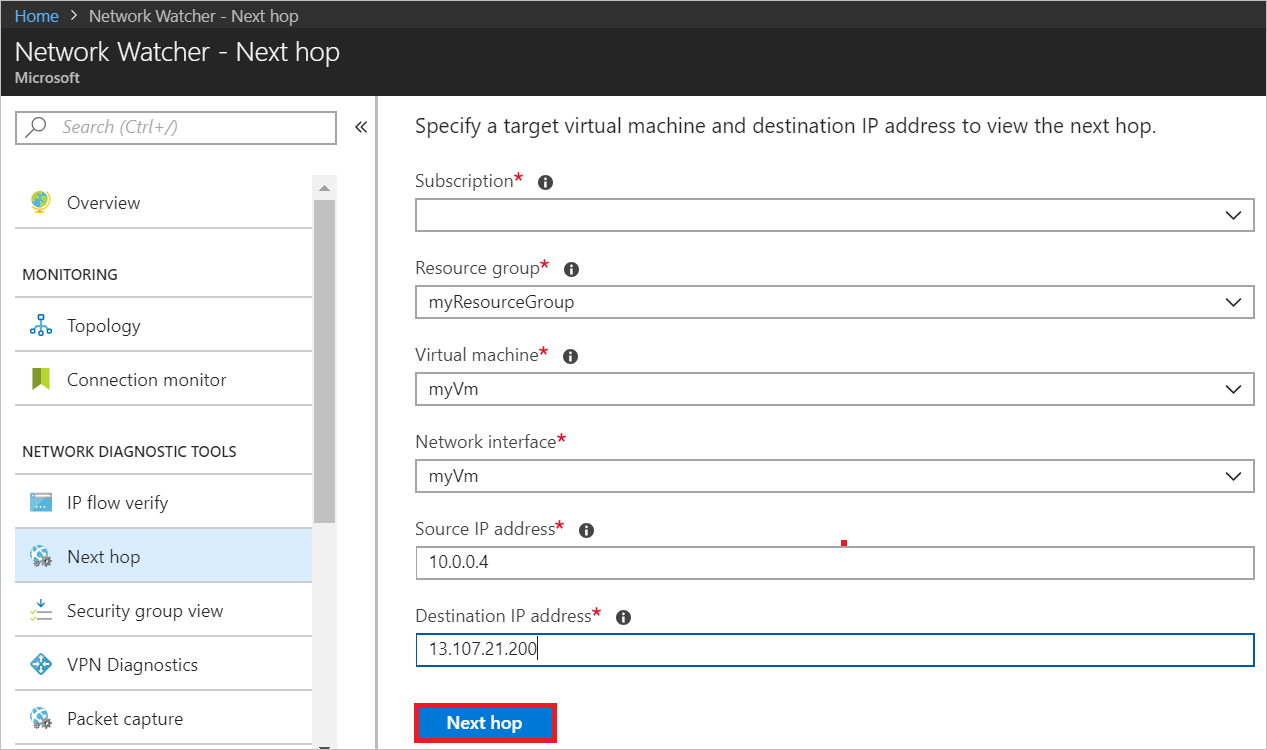Click the Topology diagram icon
1267x750 pixels.
point(41,325)
